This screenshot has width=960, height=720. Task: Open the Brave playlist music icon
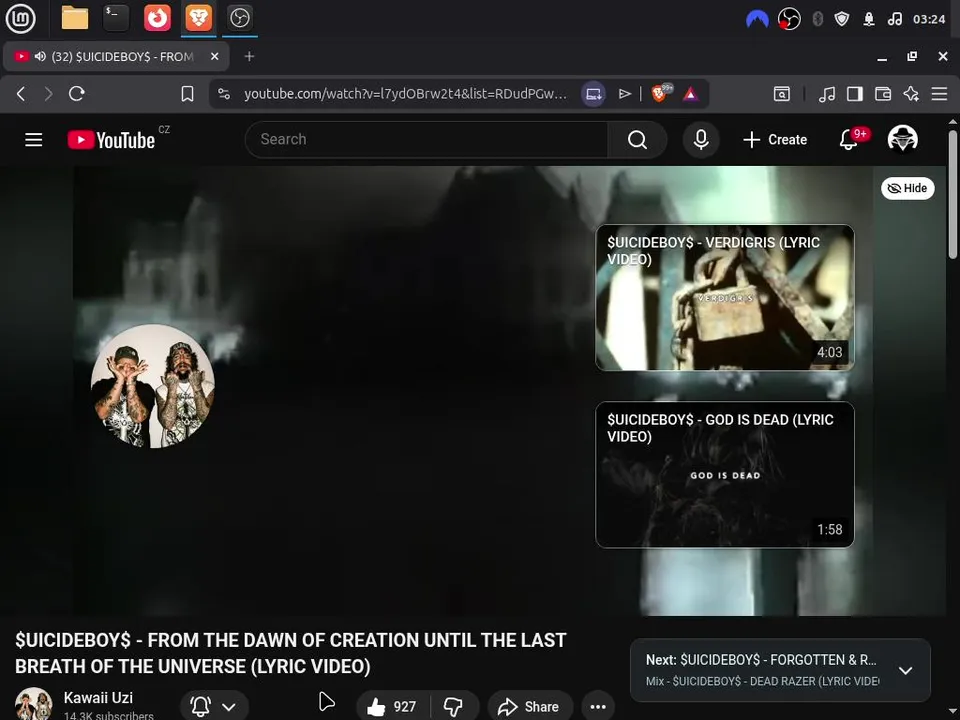(x=827, y=94)
